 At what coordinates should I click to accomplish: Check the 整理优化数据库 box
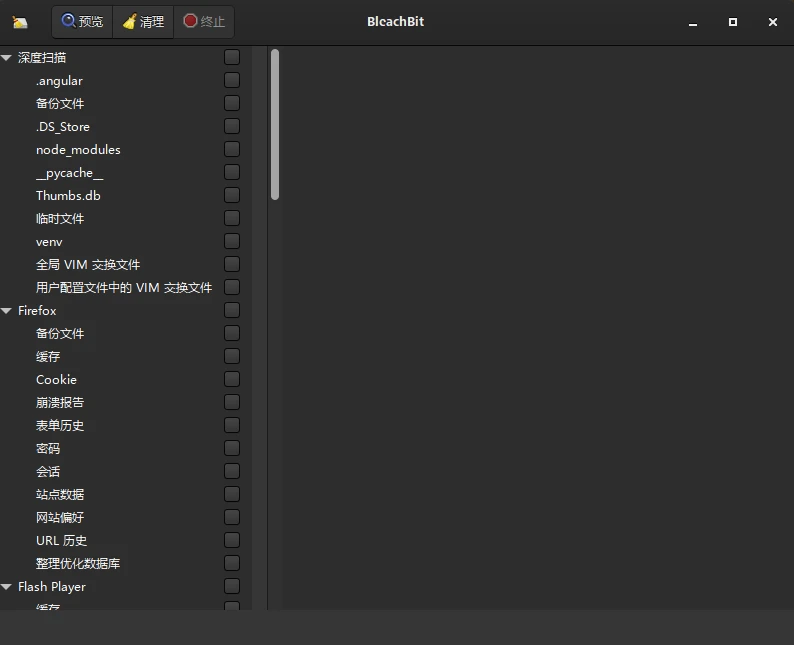(232, 563)
